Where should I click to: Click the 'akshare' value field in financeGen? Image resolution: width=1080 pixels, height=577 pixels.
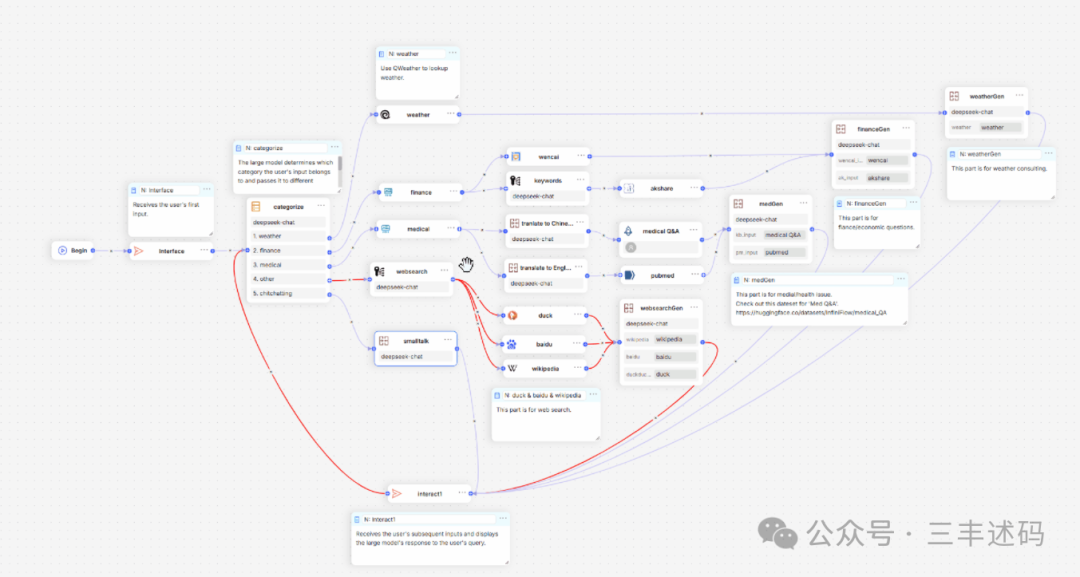click(886, 178)
